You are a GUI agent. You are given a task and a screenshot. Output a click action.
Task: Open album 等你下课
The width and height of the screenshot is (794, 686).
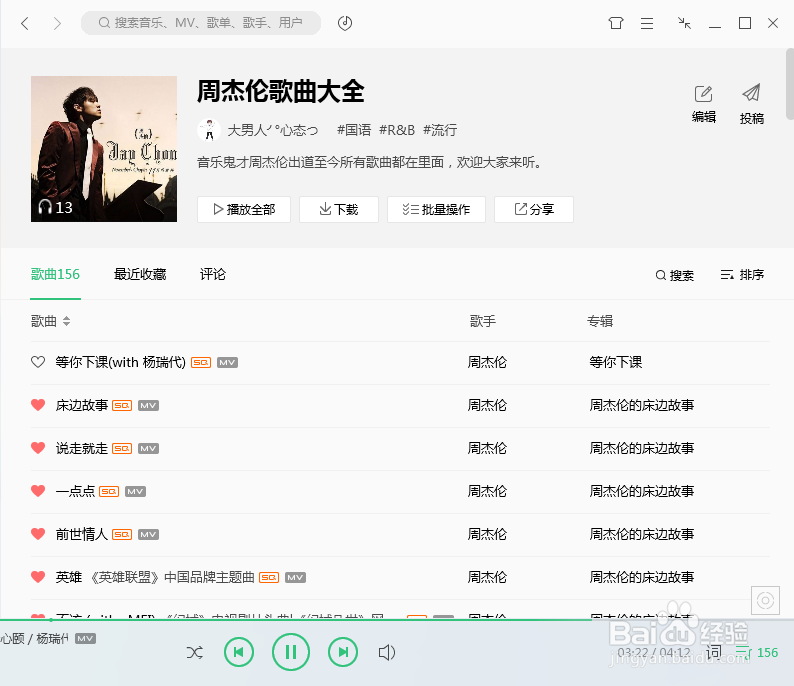[615, 362]
